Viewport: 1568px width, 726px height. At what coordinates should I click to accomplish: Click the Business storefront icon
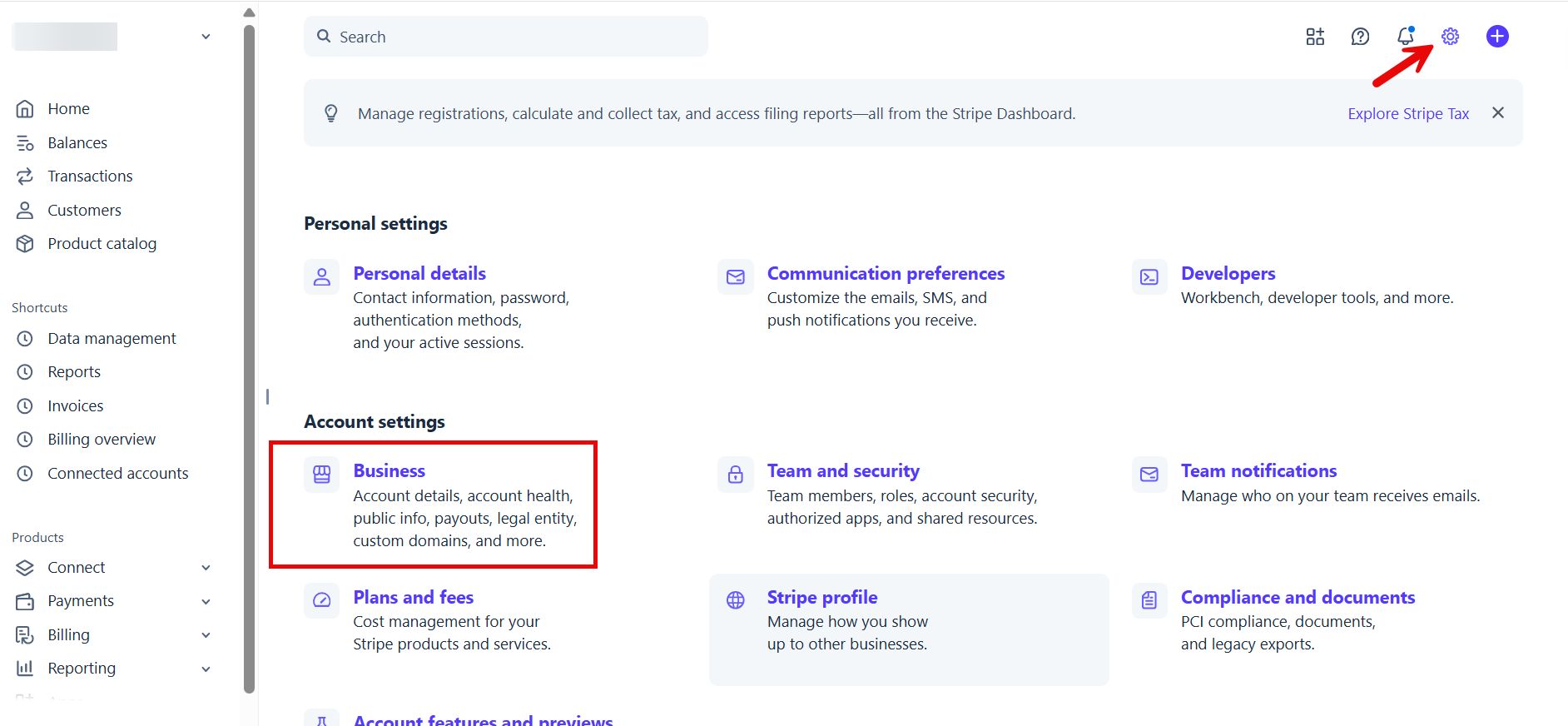click(321, 475)
